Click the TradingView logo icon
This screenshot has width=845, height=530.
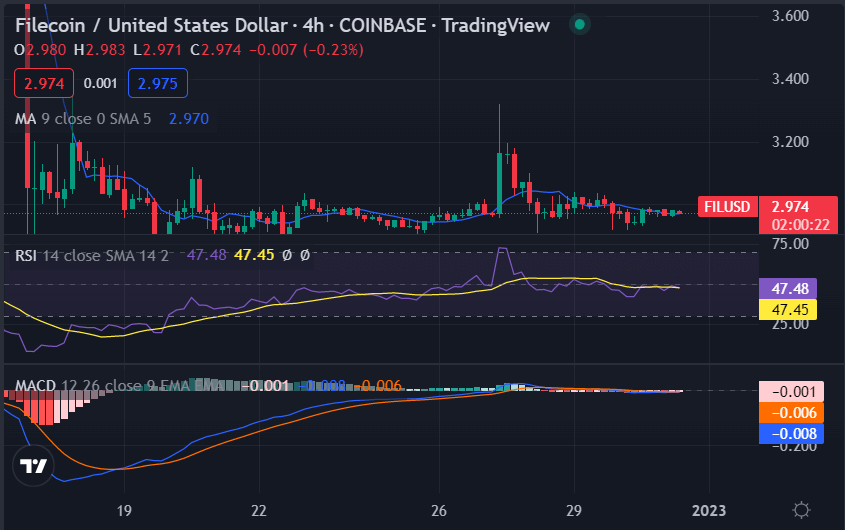click(x=33, y=465)
